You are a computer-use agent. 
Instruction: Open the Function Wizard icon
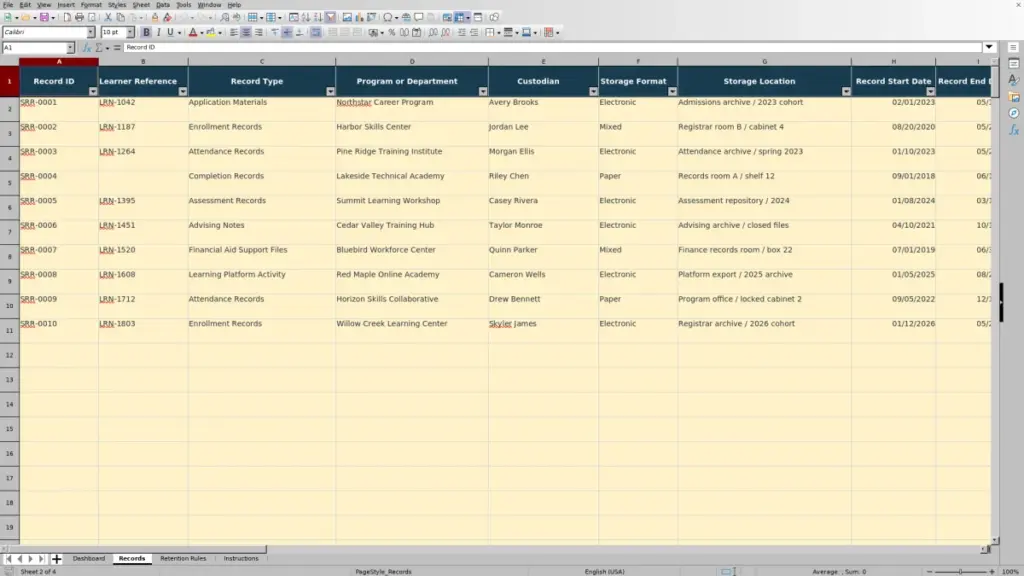87,48
